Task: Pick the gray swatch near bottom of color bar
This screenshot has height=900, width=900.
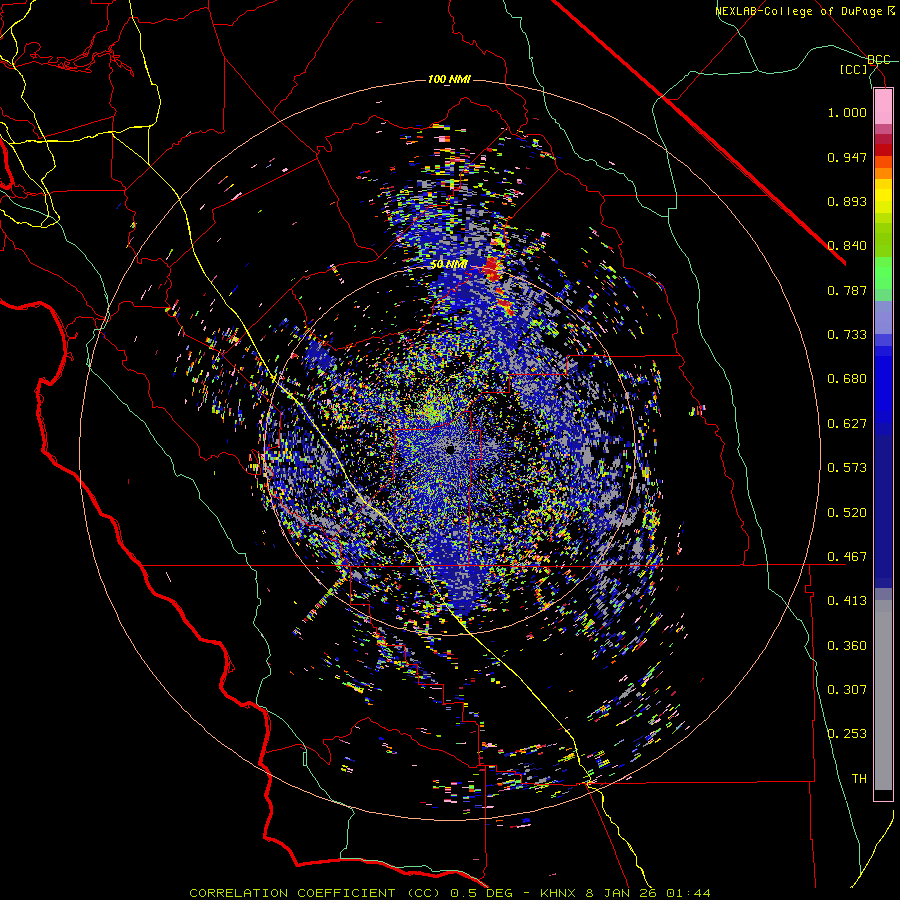Action: (x=883, y=695)
